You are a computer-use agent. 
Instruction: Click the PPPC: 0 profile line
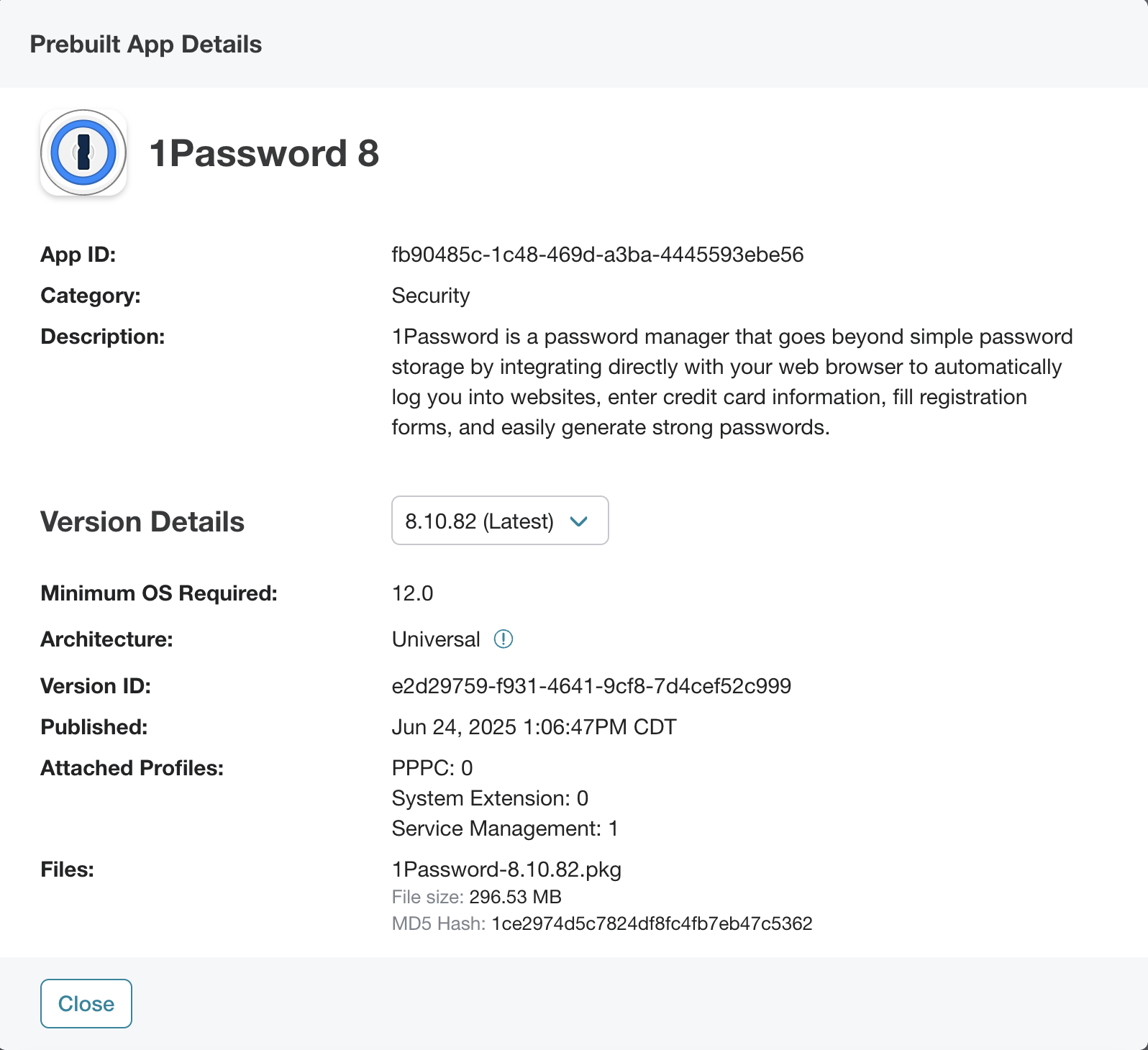[x=432, y=768]
